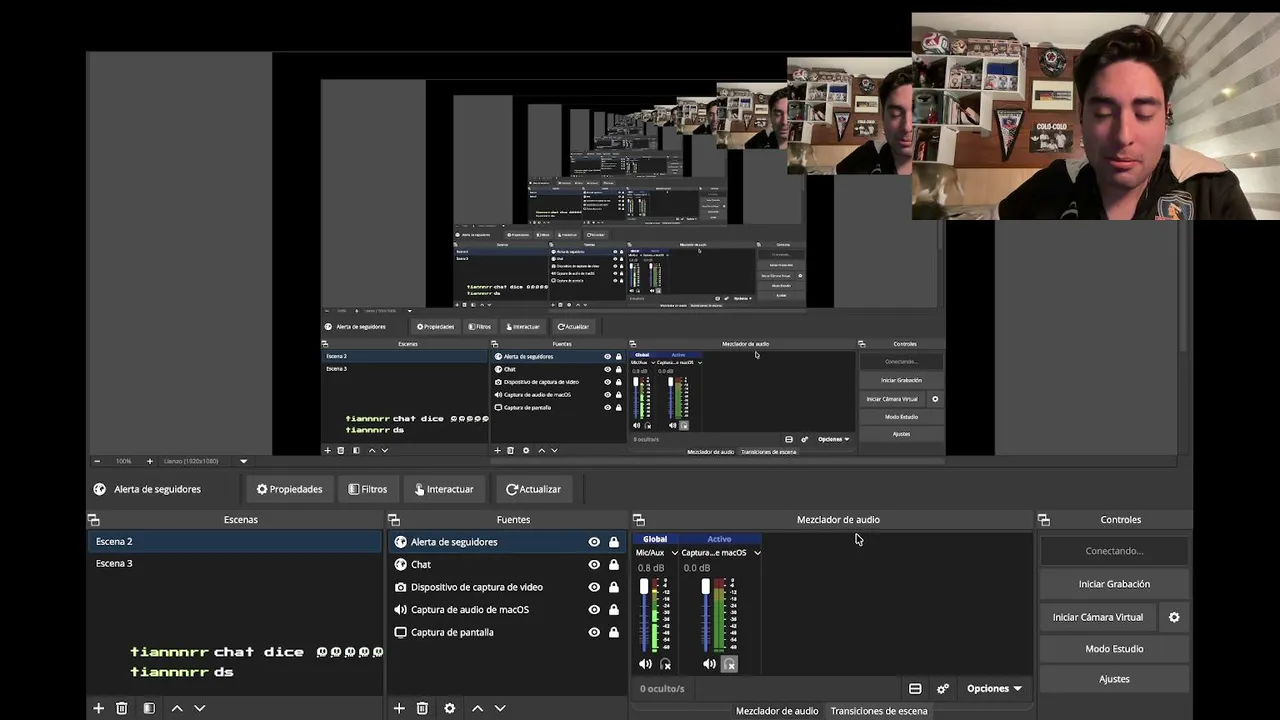Hide the Chat source

coord(594,565)
